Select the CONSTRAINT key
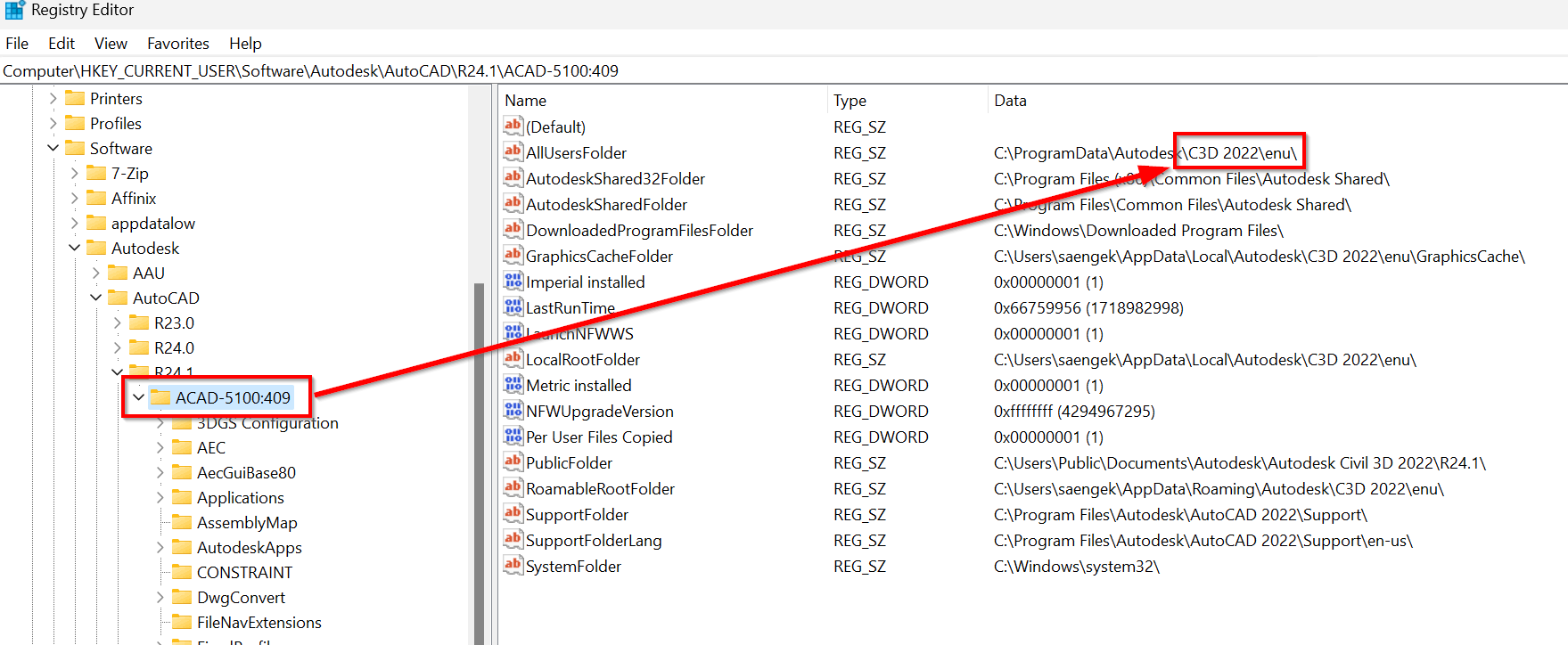Screen dimensions: 1568x645 [244, 572]
